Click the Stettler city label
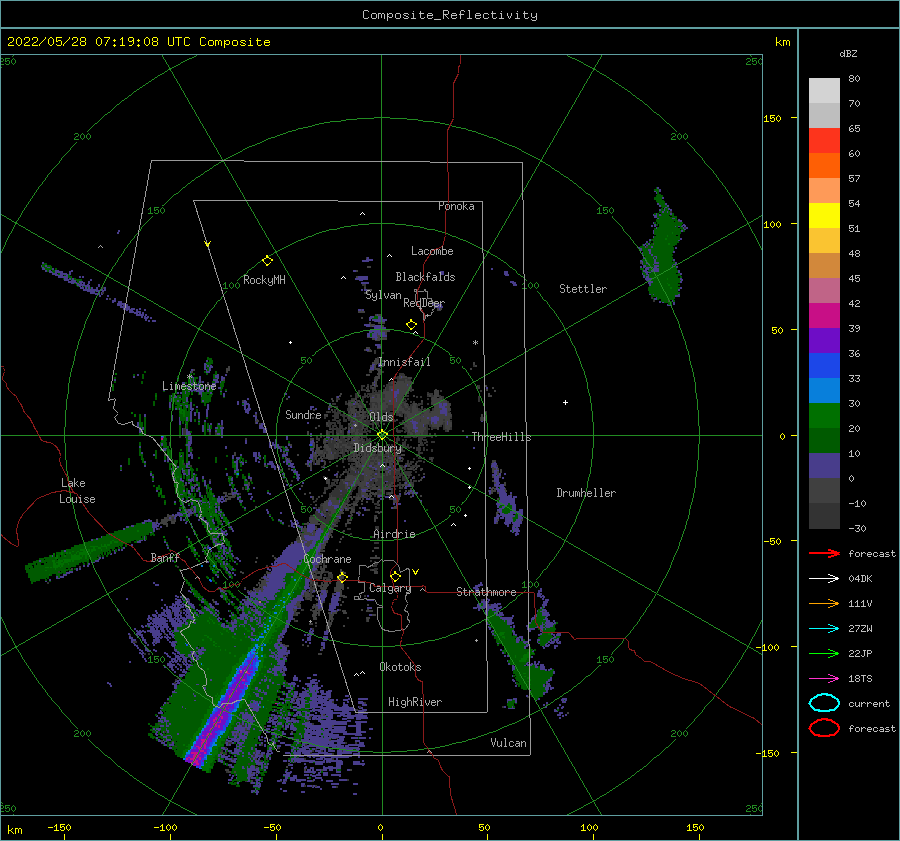Image resolution: width=900 pixels, height=841 pixels. pyautogui.click(x=583, y=289)
